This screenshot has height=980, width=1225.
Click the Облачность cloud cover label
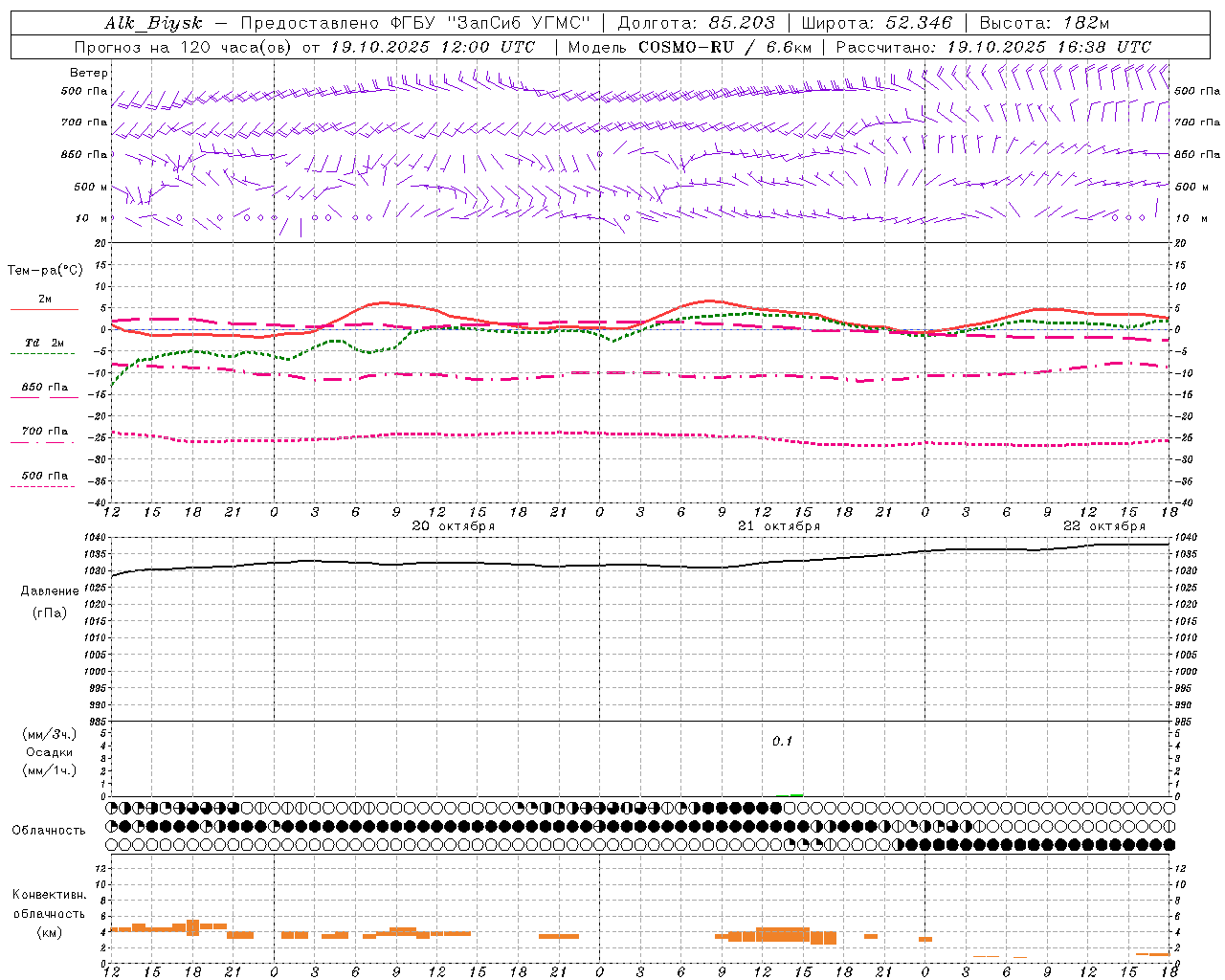pyautogui.click(x=49, y=830)
